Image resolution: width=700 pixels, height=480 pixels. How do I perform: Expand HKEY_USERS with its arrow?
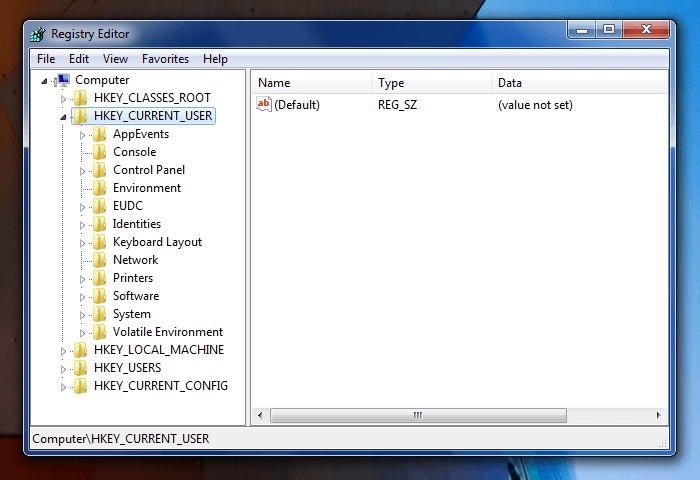coord(63,369)
